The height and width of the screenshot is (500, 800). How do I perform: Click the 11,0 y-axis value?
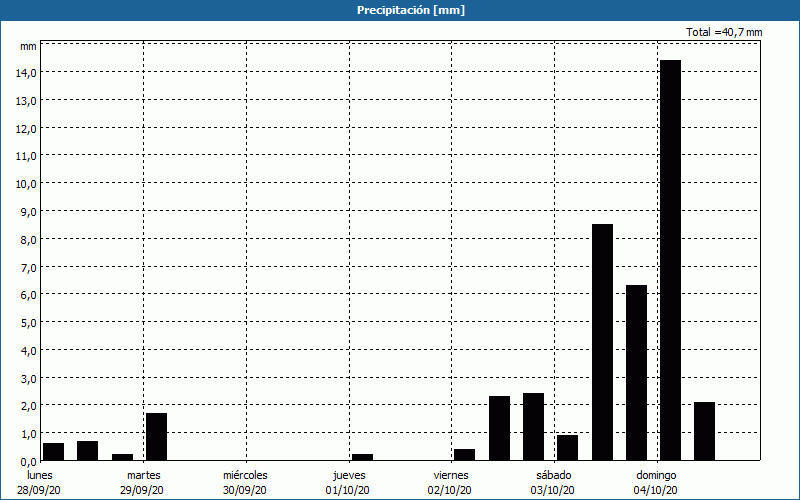pyautogui.click(x=26, y=157)
